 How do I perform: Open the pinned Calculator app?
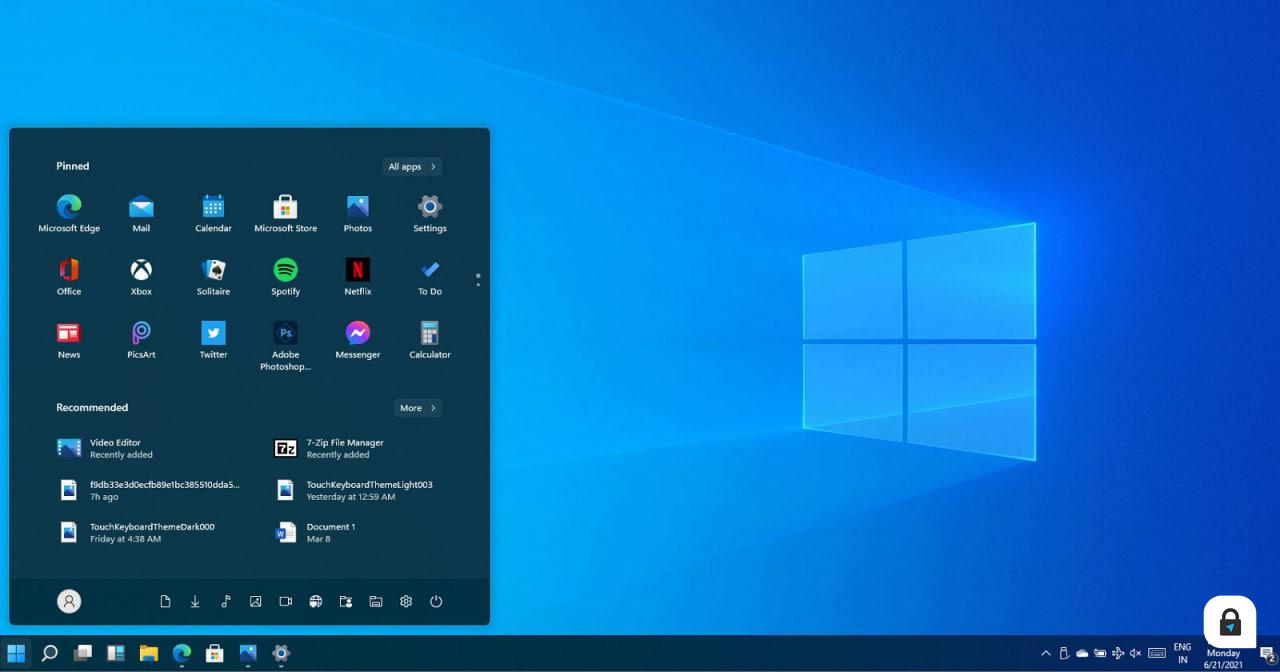(430, 339)
